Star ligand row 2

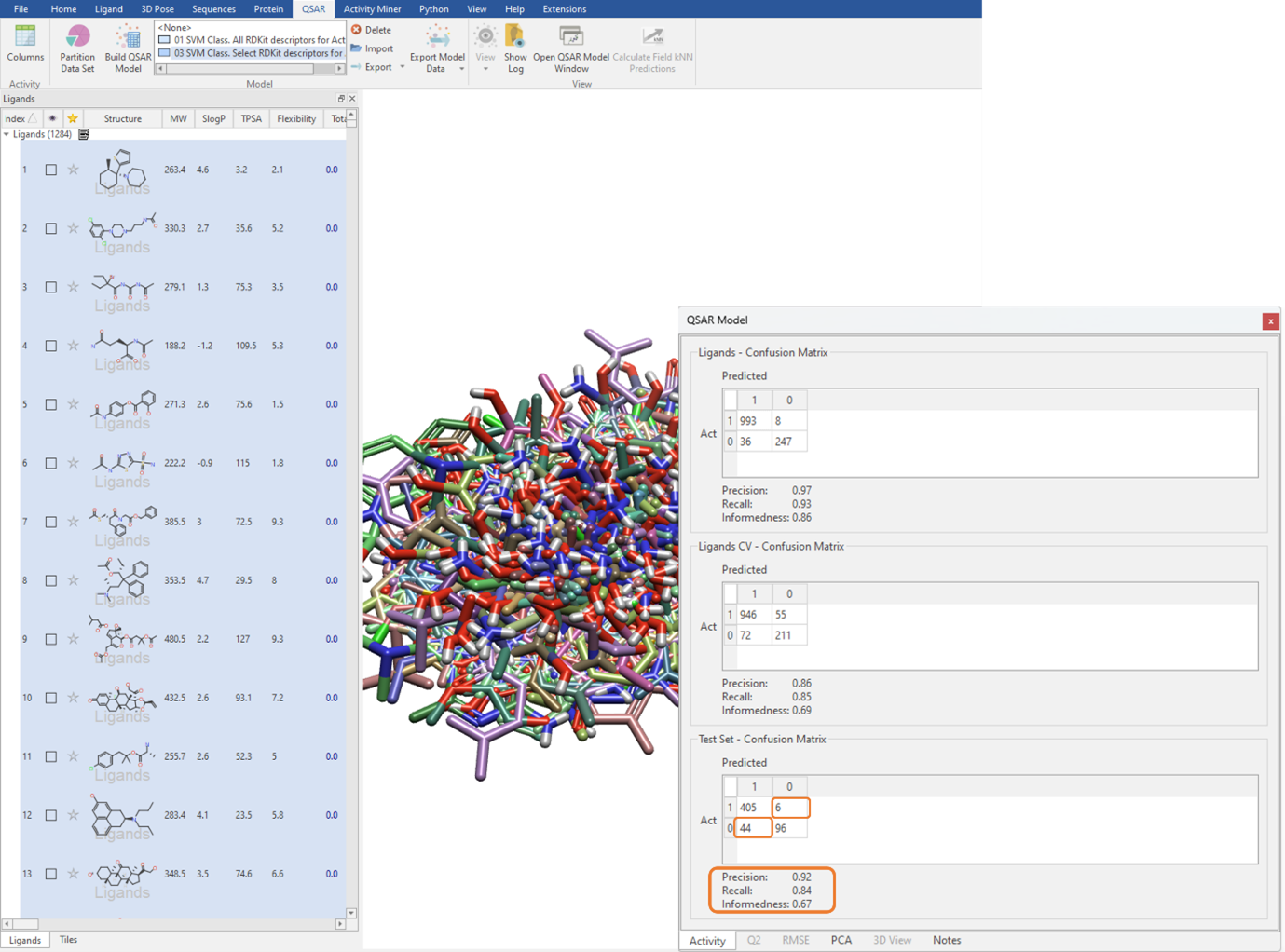[73, 228]
